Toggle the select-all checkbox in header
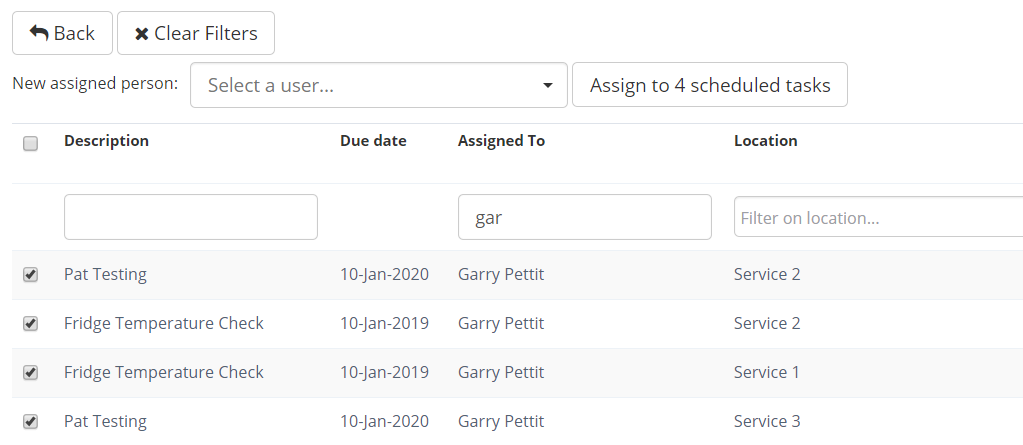This screenshot has height=445, width=1023. tap(30, 143)
